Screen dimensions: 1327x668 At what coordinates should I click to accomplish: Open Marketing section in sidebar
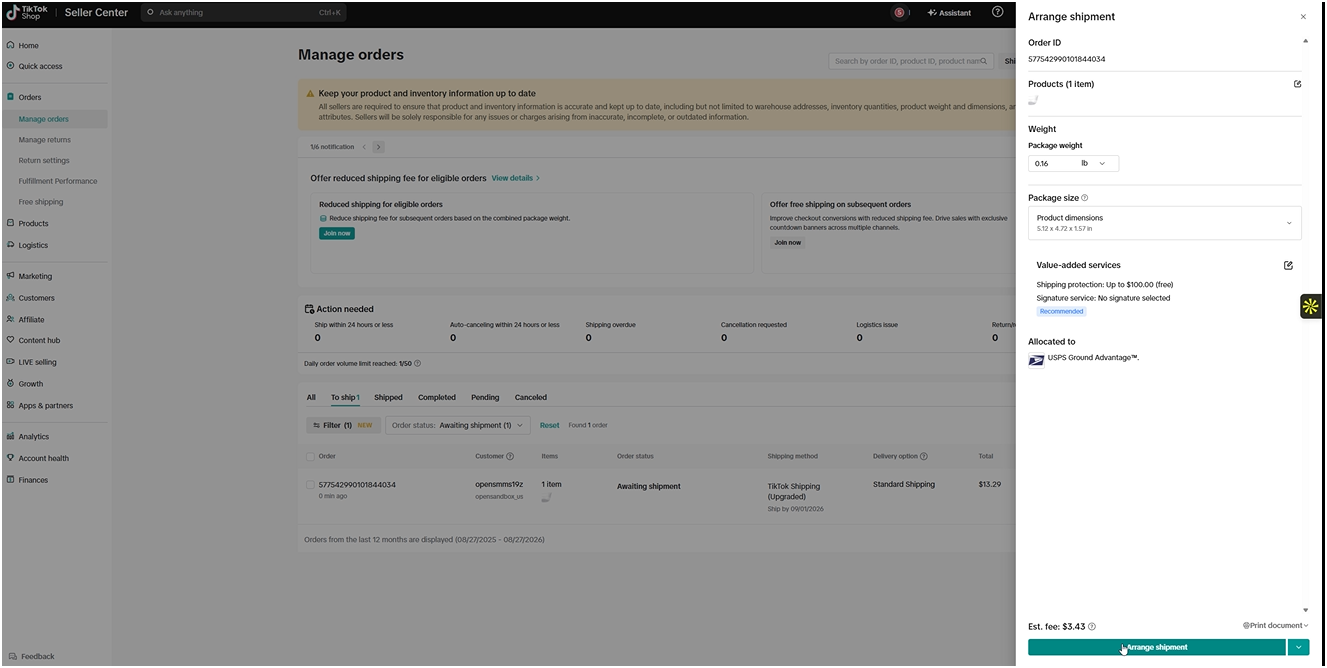(35, 276)
